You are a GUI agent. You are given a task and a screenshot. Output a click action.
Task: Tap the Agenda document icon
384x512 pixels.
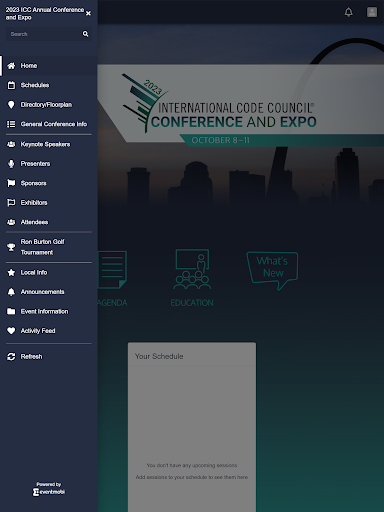(x=112, y=270)
